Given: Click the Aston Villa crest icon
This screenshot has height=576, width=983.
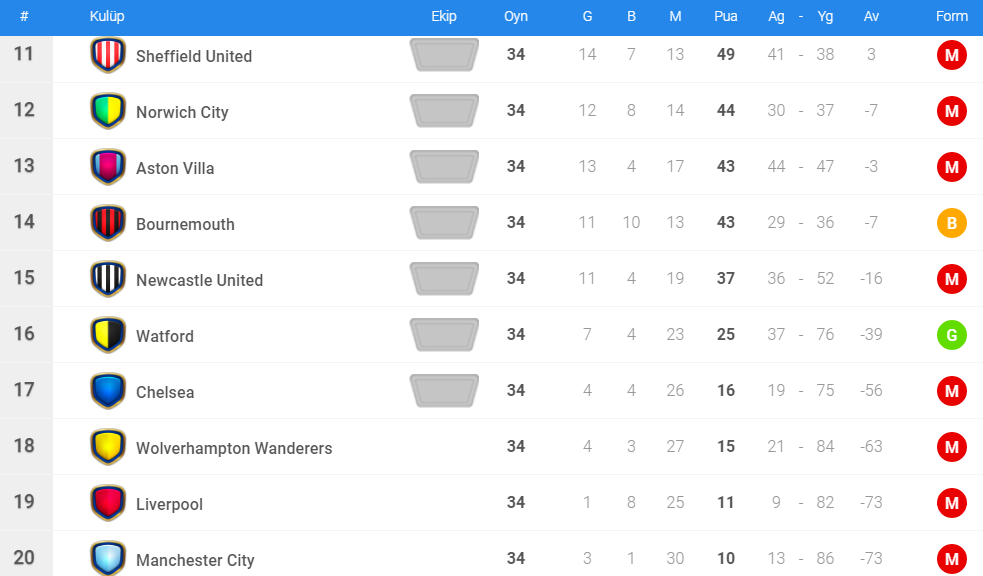Looking at the screenshot, I should pos(108,167).
